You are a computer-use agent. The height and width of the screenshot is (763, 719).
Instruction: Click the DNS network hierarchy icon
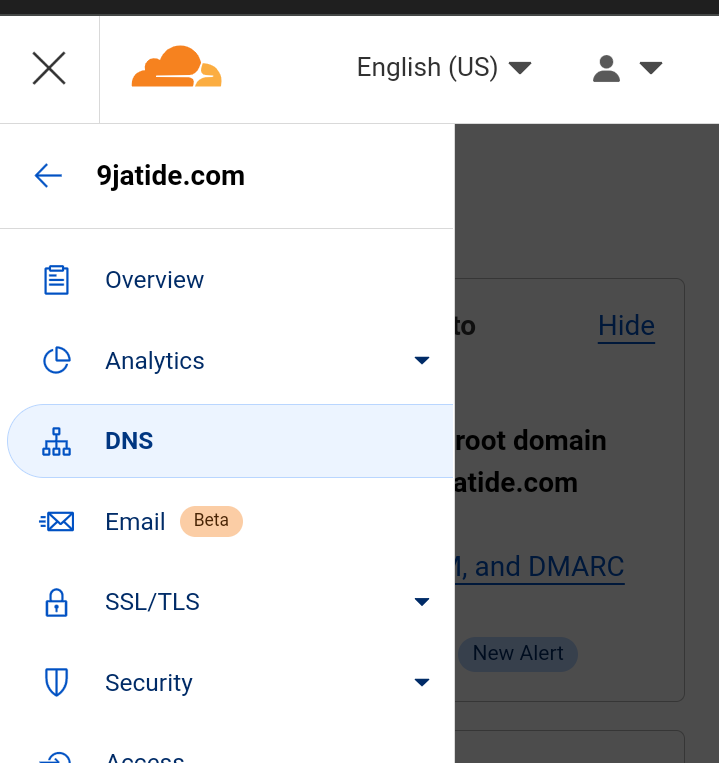tap(56, 441)
